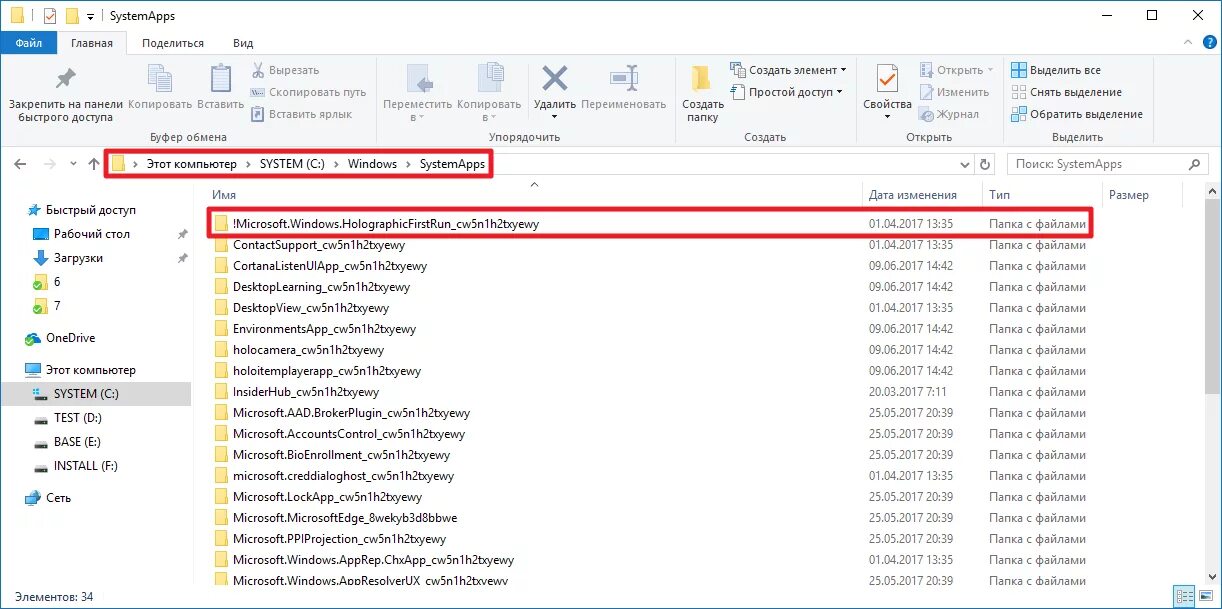Select the ContactSupport_cw5n1h2txyewy folder

318,245
